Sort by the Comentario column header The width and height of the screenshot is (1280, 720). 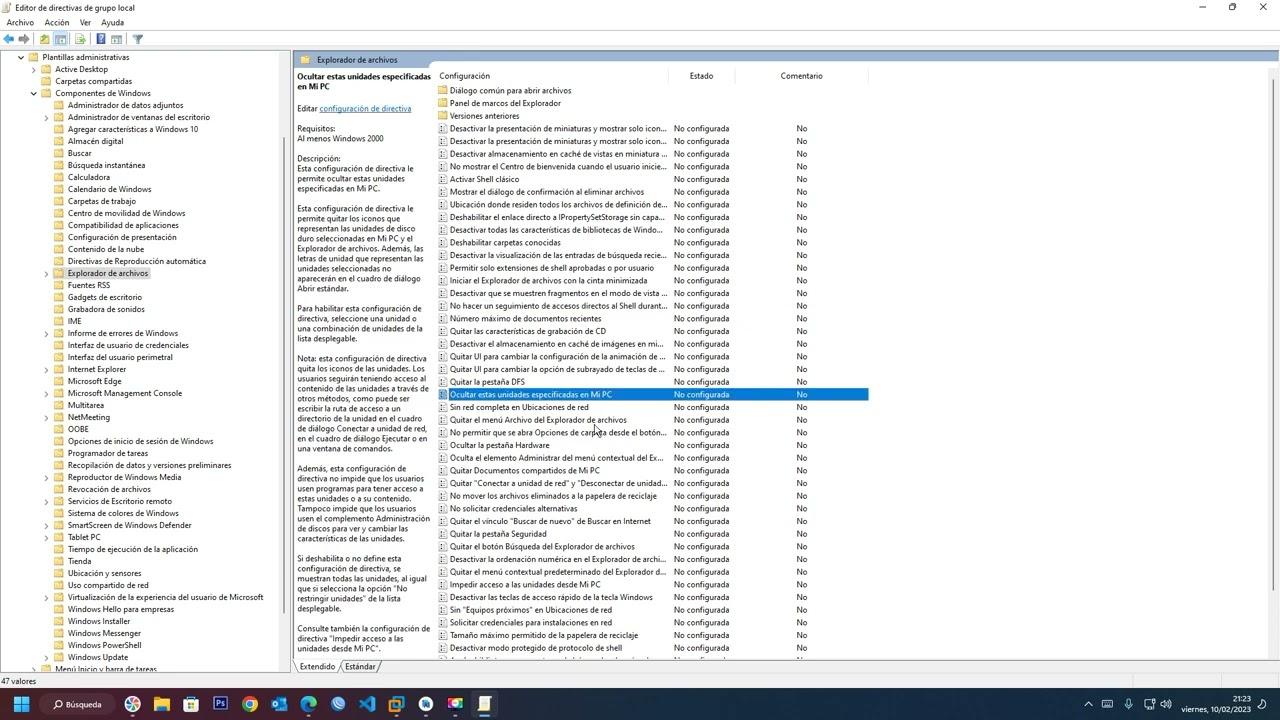click(801, 76)
